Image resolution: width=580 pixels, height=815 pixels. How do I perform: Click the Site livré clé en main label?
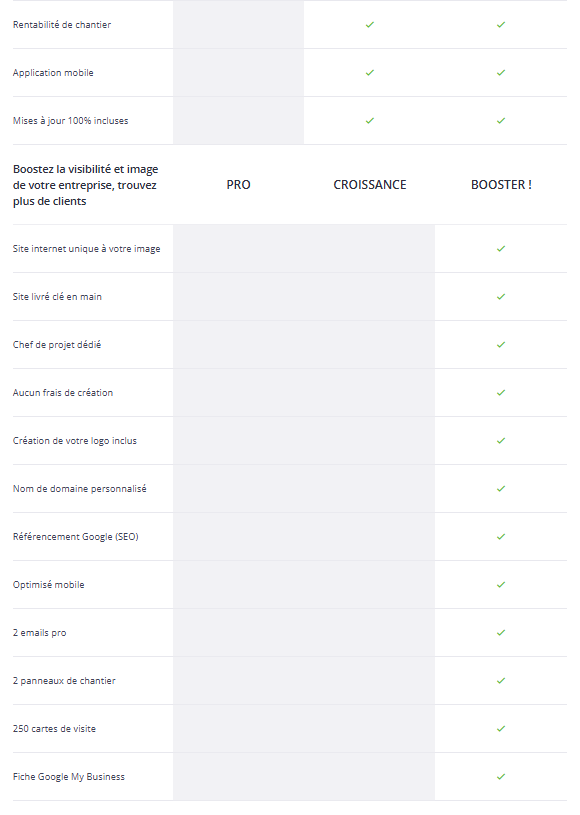click(x=57, y=297)
